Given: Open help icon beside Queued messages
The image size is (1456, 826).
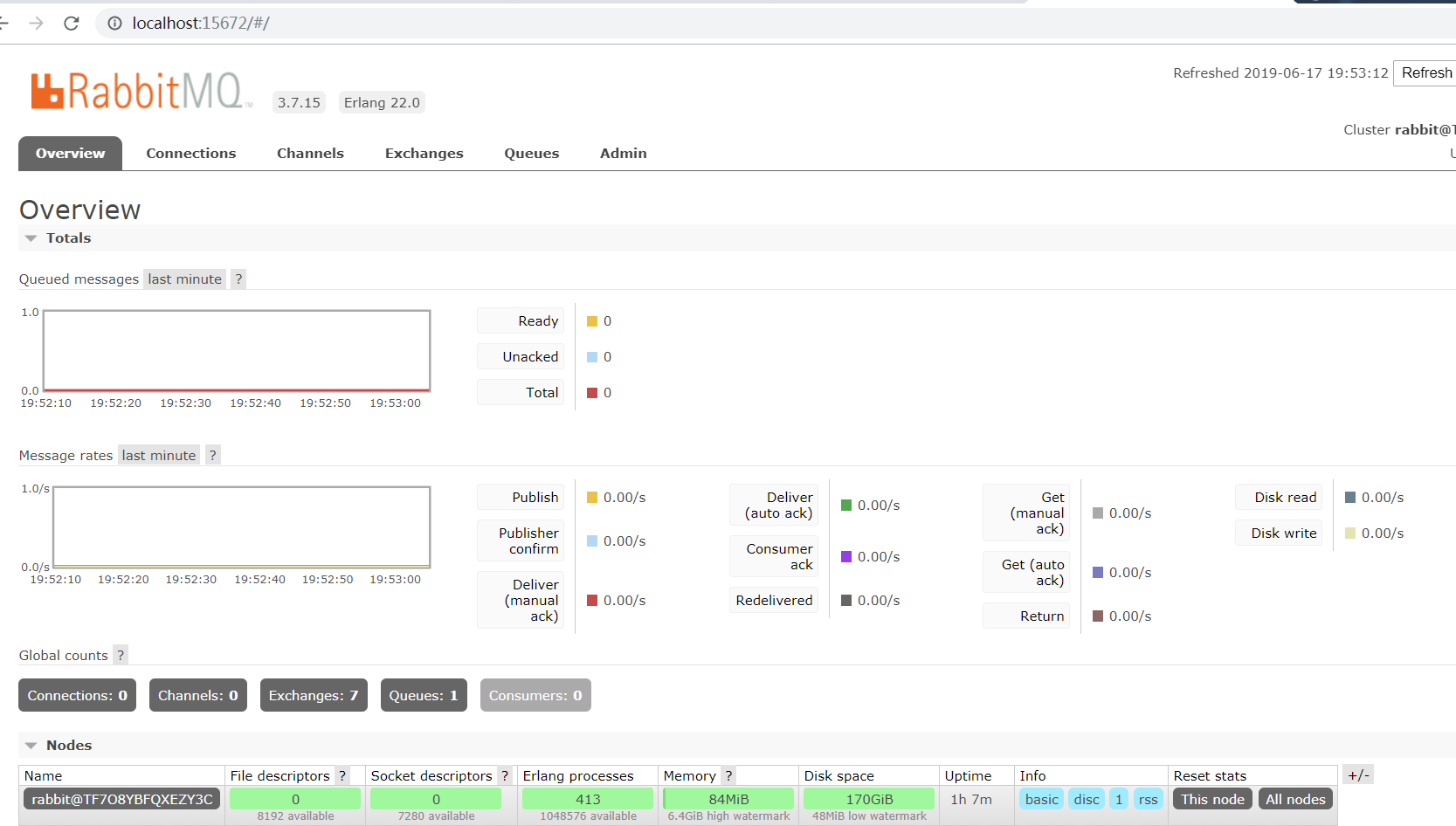Looking at the screenshot, I should click(238, 279).
